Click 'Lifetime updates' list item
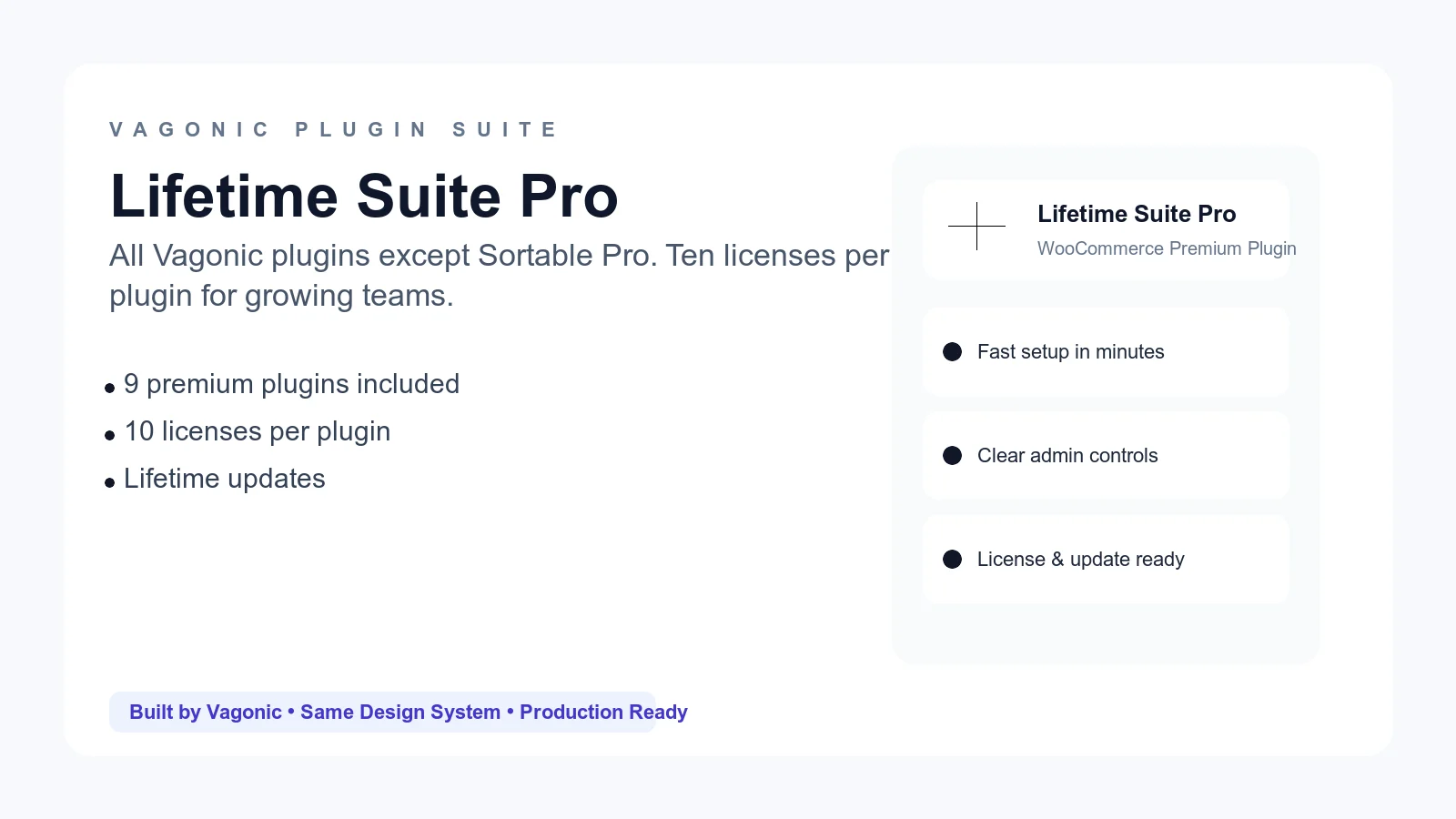Screen dimensions: 1456x819 pos(224,479)
